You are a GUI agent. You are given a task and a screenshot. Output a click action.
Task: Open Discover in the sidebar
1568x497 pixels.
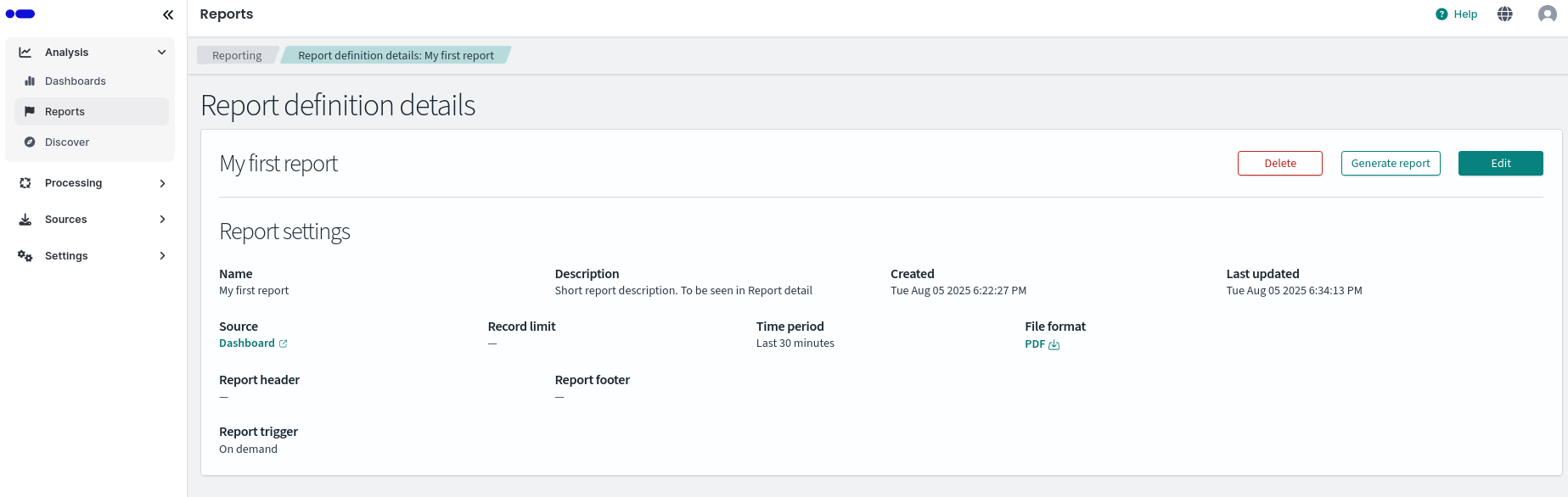(x=92, y=142)
